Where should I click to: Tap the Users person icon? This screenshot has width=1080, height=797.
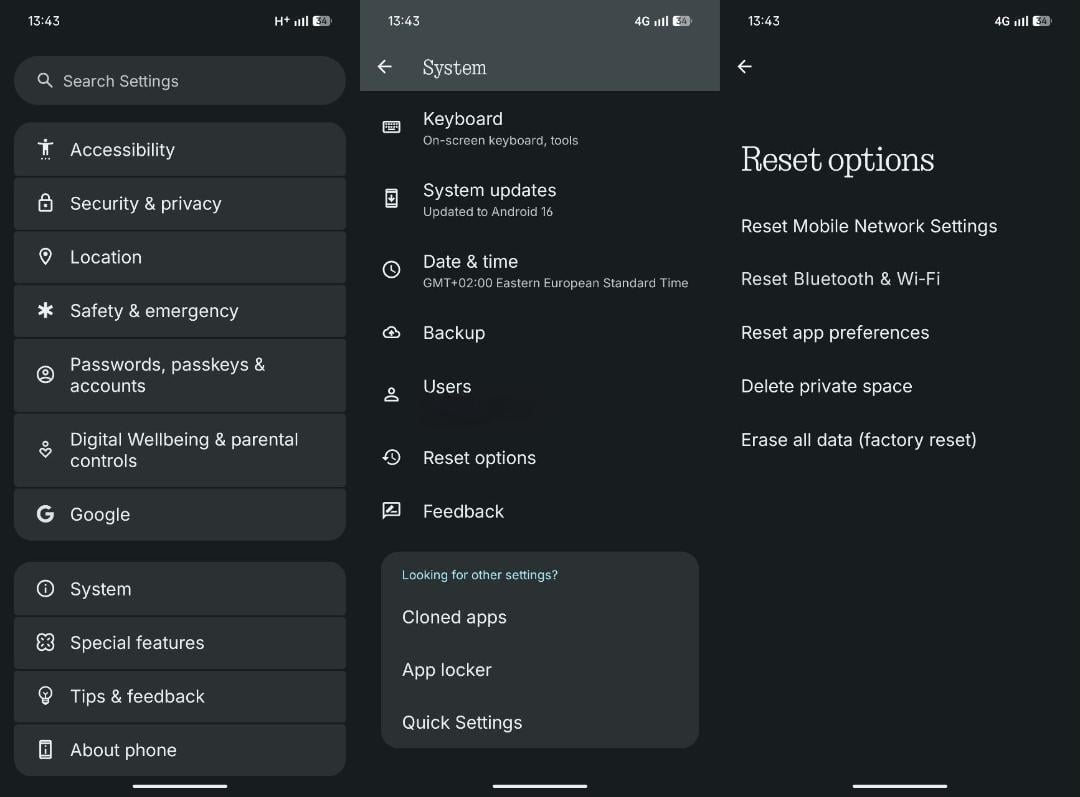391,395
